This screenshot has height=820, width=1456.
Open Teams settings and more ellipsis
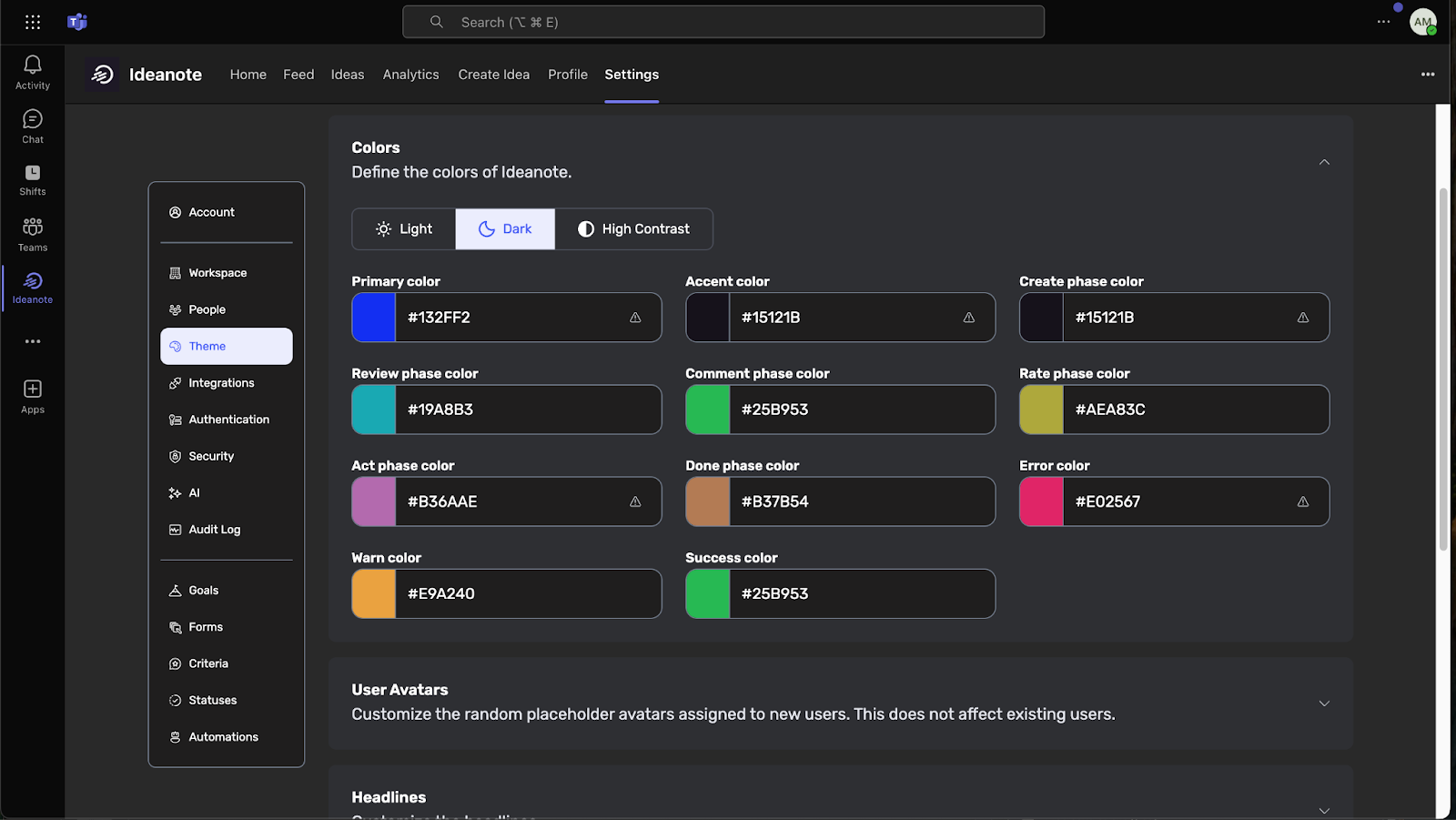1383,22
